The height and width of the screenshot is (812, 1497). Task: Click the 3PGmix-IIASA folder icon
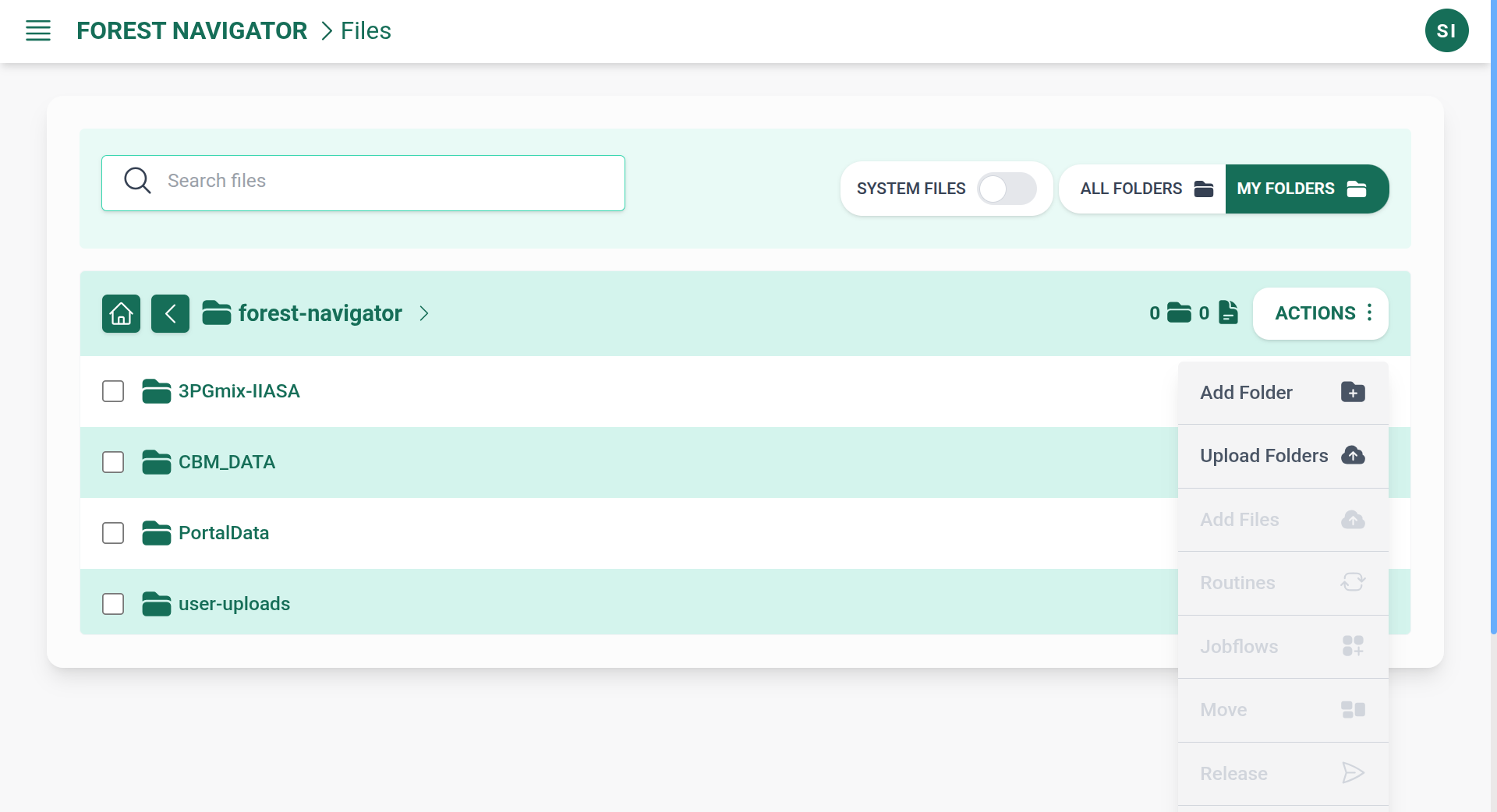[157, 391]
